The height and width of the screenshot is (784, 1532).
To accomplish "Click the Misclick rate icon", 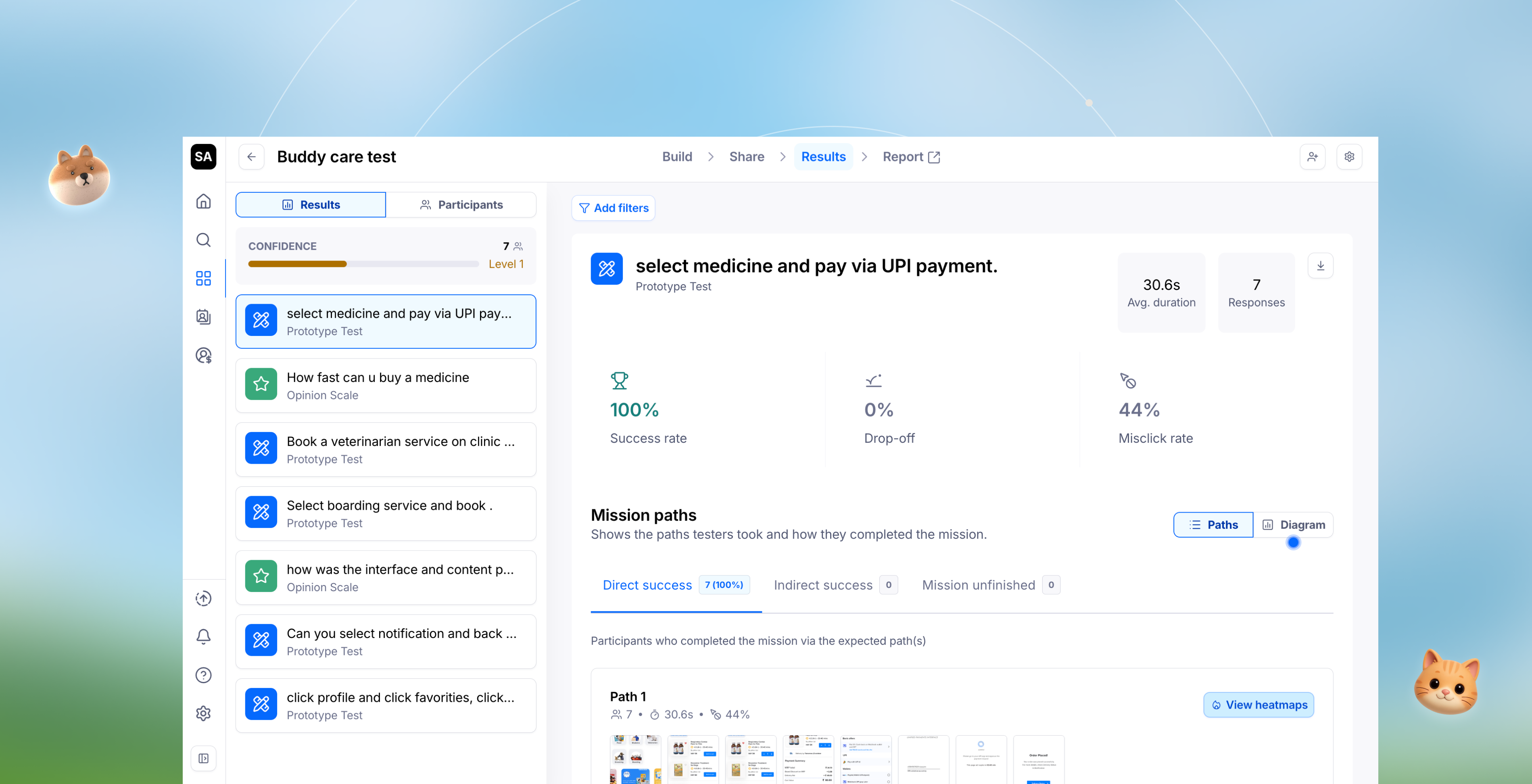I will (x=1128, y=380).
